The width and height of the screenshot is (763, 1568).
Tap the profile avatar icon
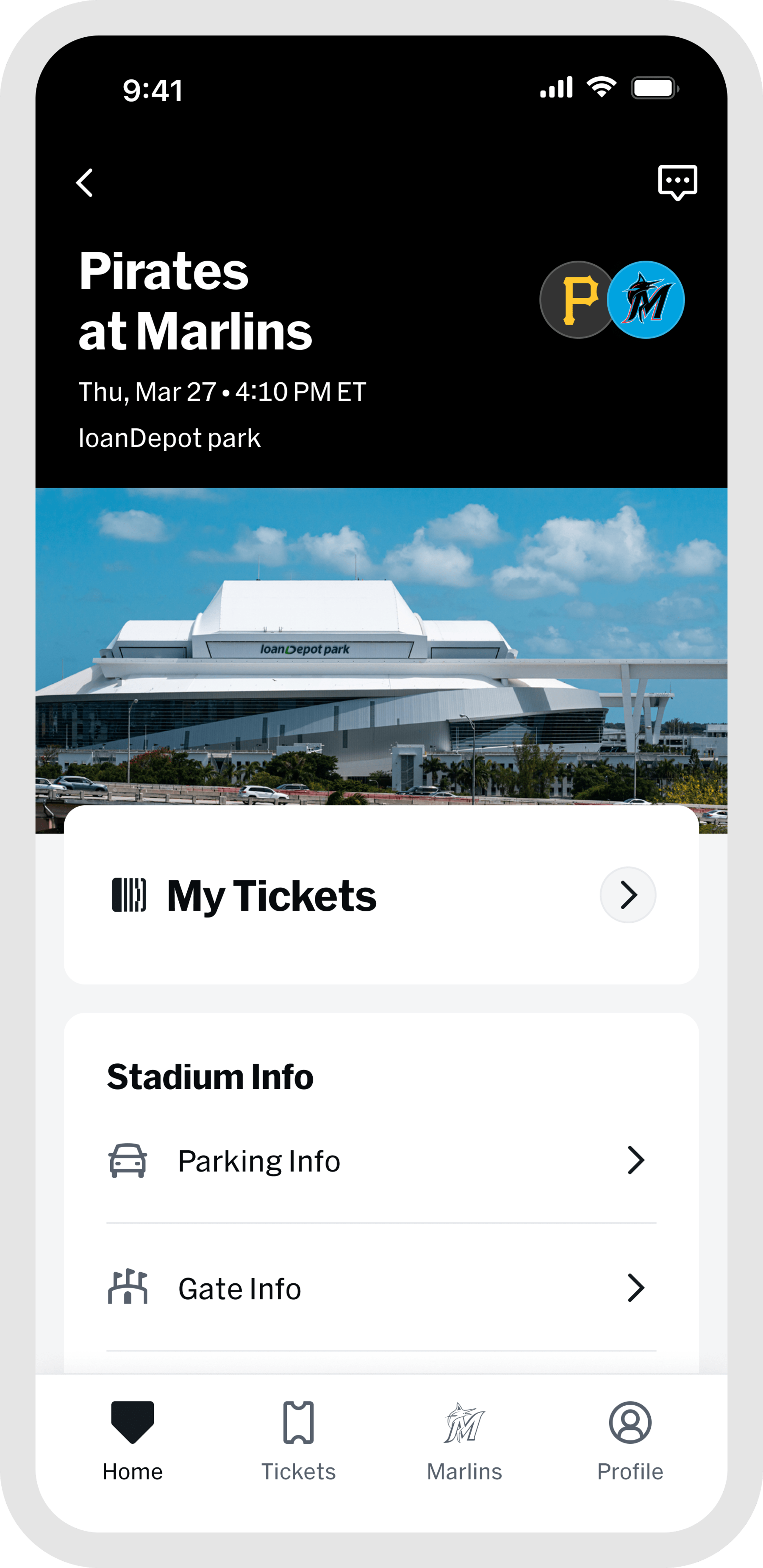tap(630, 1422)
